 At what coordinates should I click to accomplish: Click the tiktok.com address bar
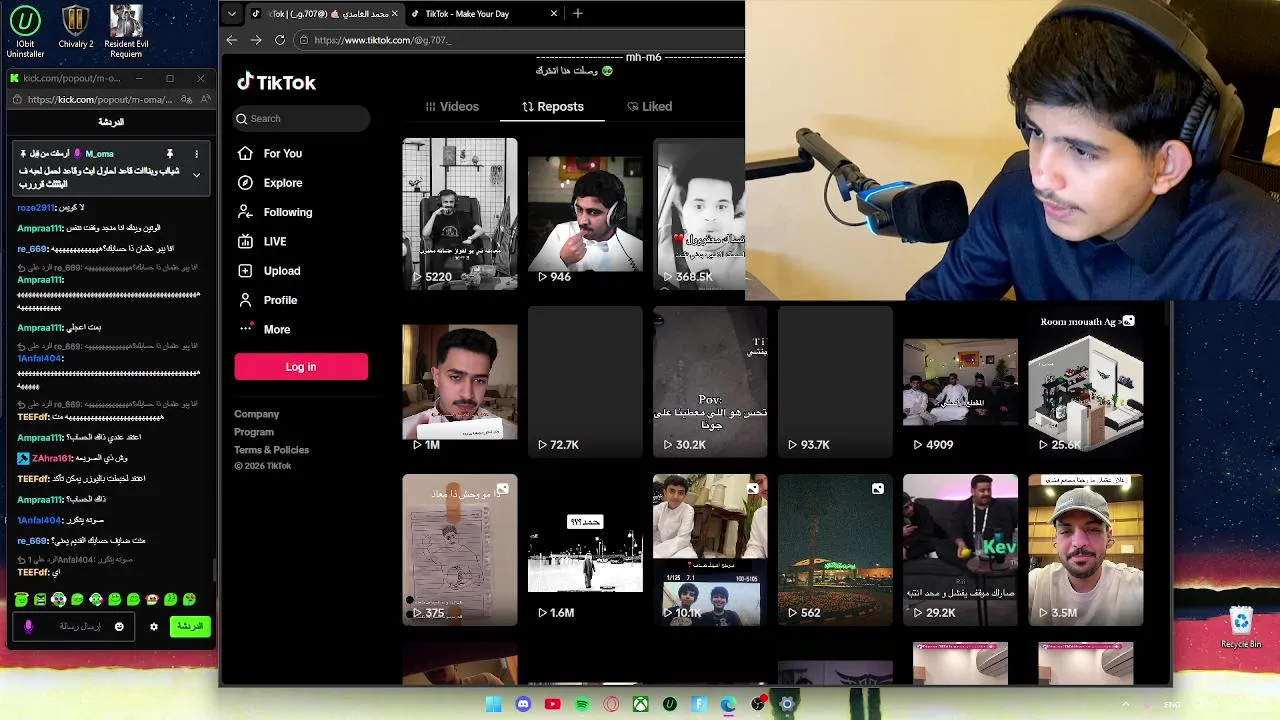520,40
